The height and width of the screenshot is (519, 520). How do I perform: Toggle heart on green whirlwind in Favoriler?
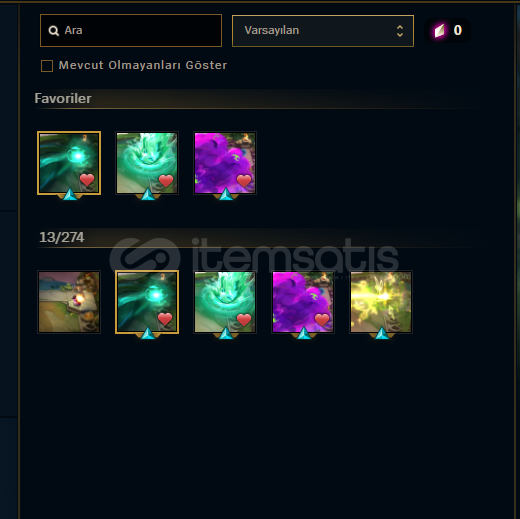pyautogui.click(x=166, y=181)
